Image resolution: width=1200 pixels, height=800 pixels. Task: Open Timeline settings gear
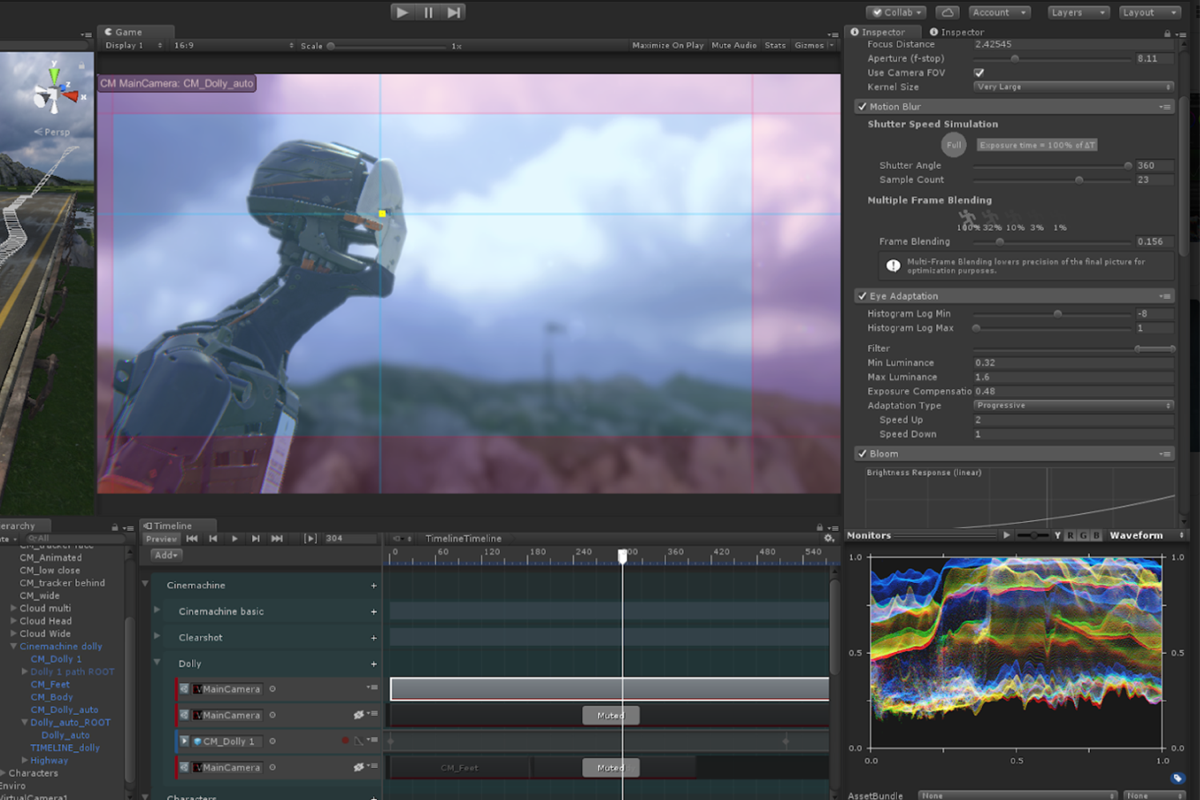click(828, 538)
